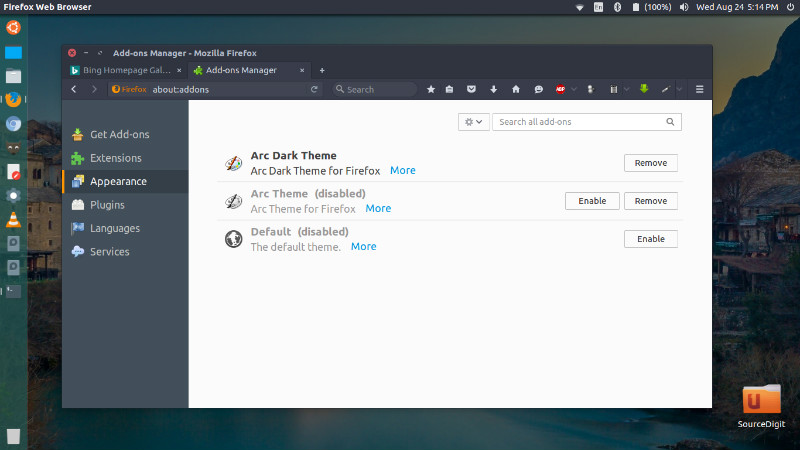Close the Bing Homepage Gallery tab
The image size is (800, 450).
[x=179, y=70]
